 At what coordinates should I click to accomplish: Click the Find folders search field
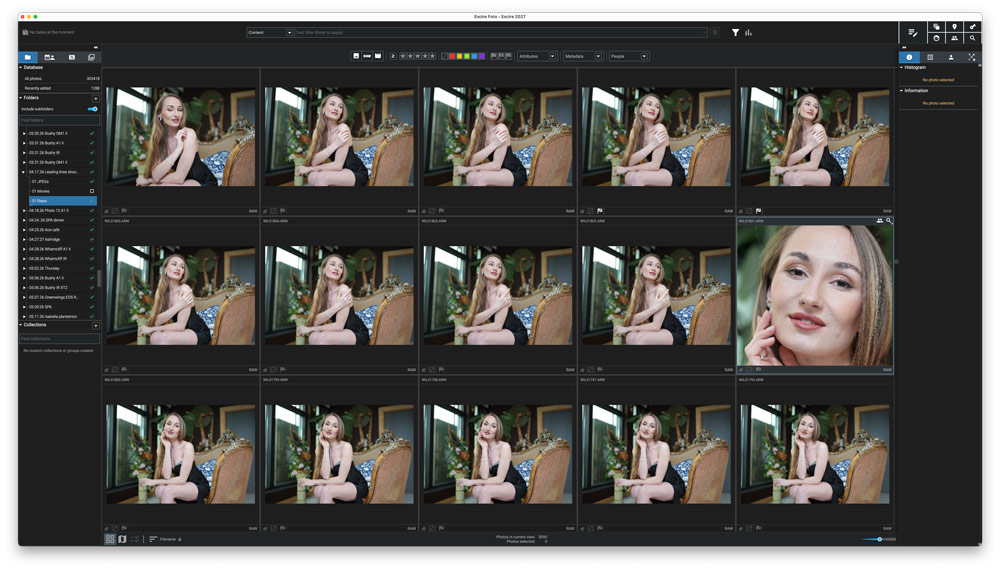tap(60, 120)
